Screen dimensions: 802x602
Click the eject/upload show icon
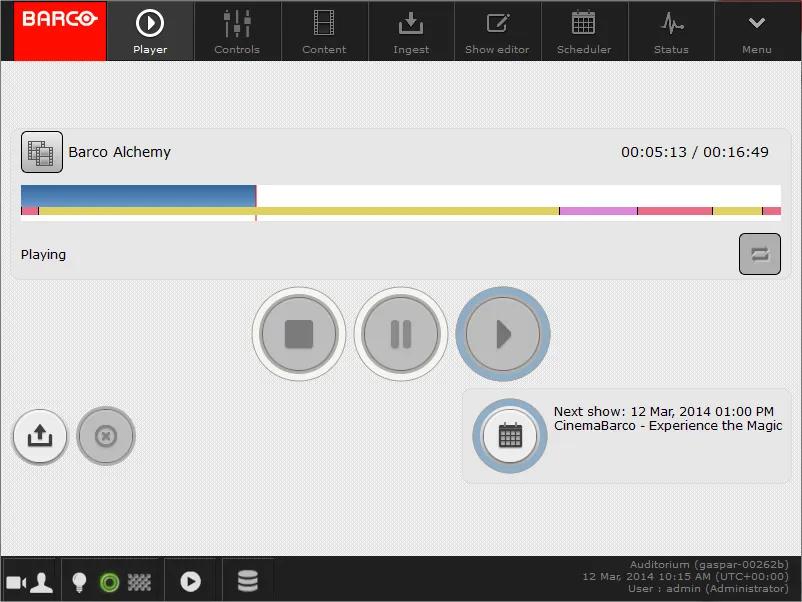pos(40,436)
